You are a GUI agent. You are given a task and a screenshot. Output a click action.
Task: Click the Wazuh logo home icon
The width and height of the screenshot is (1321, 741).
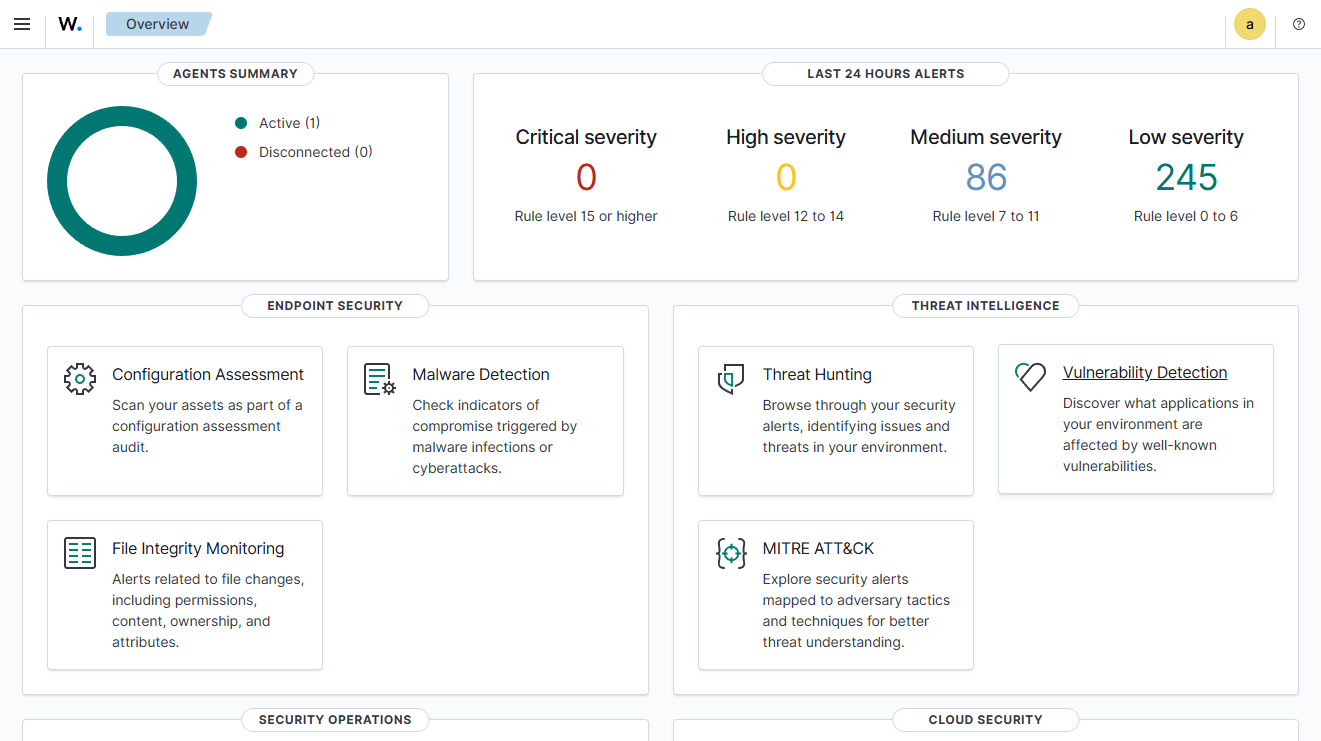[x=70, y=24]
